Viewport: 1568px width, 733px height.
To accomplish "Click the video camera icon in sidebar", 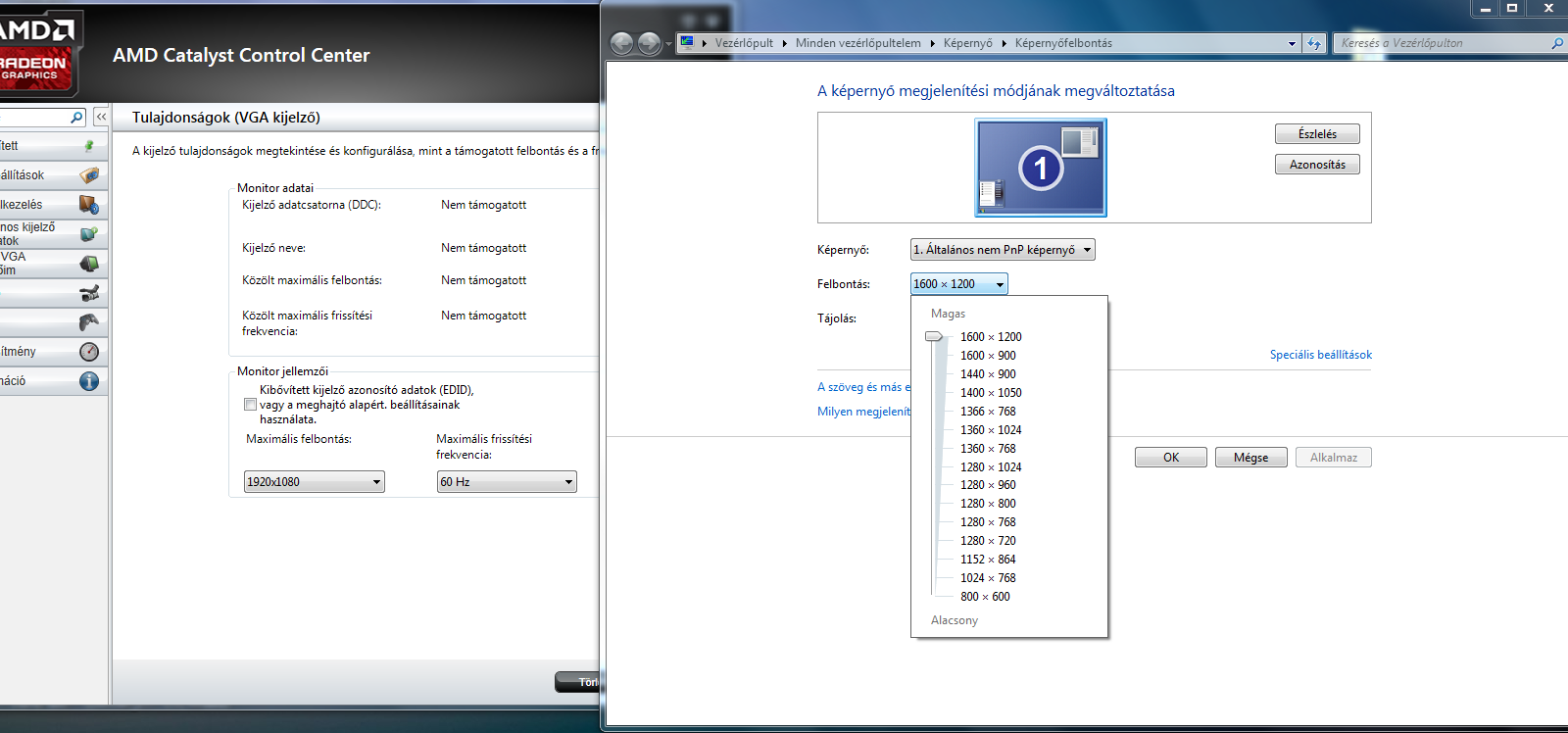I will coord(89,293).
